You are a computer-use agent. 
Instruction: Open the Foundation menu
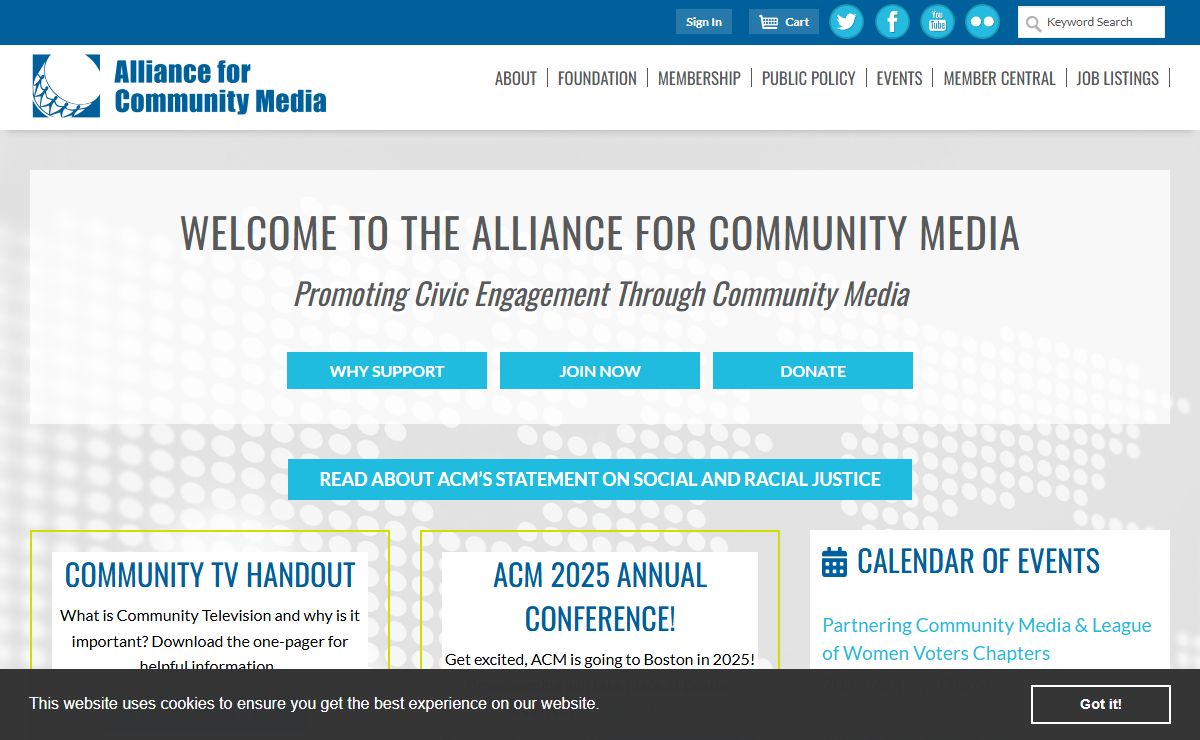597,78
